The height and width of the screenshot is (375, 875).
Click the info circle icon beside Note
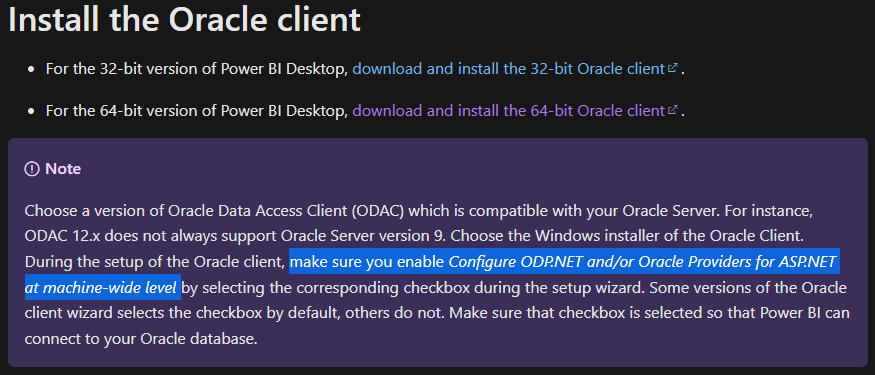point(32,169)
